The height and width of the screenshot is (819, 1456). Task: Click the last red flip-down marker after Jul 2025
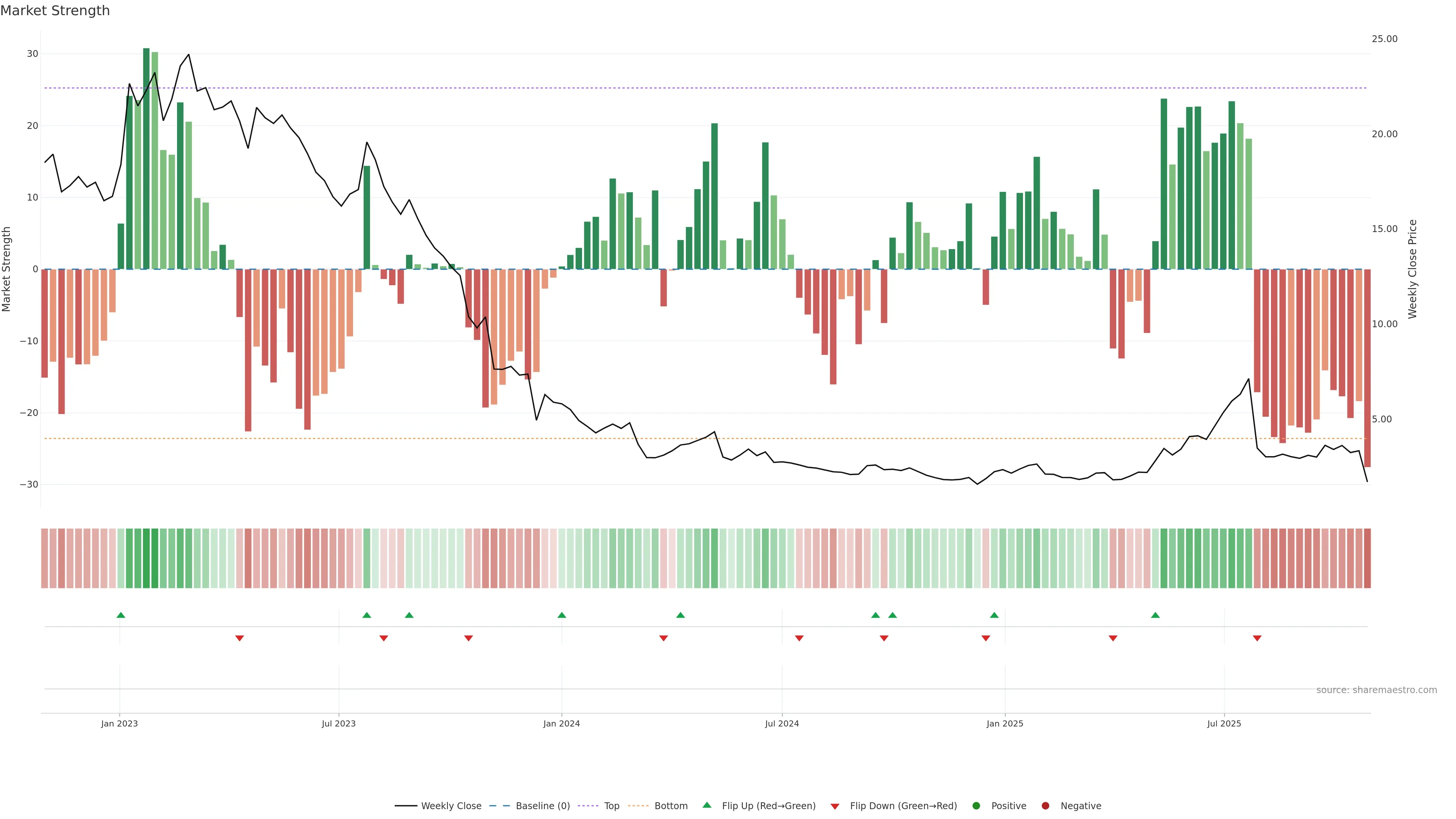(1257, 638)
